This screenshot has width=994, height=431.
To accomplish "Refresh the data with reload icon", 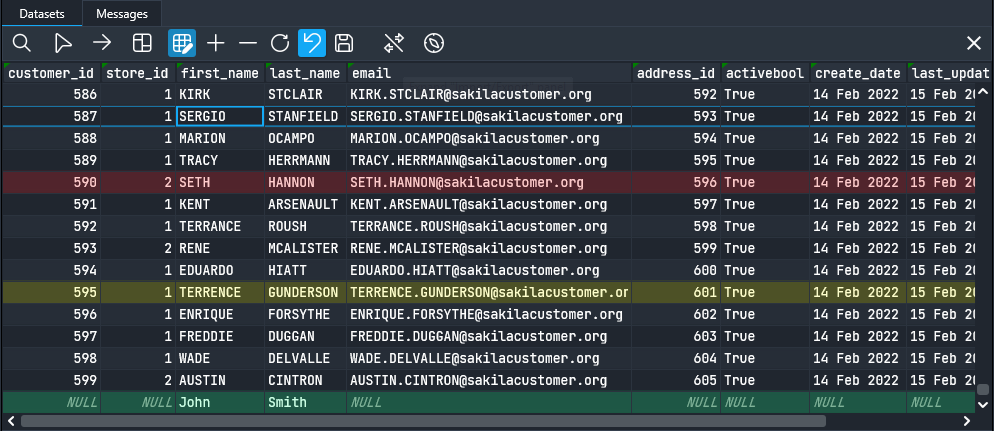I will pyautogui.click(x=280, y=43).
